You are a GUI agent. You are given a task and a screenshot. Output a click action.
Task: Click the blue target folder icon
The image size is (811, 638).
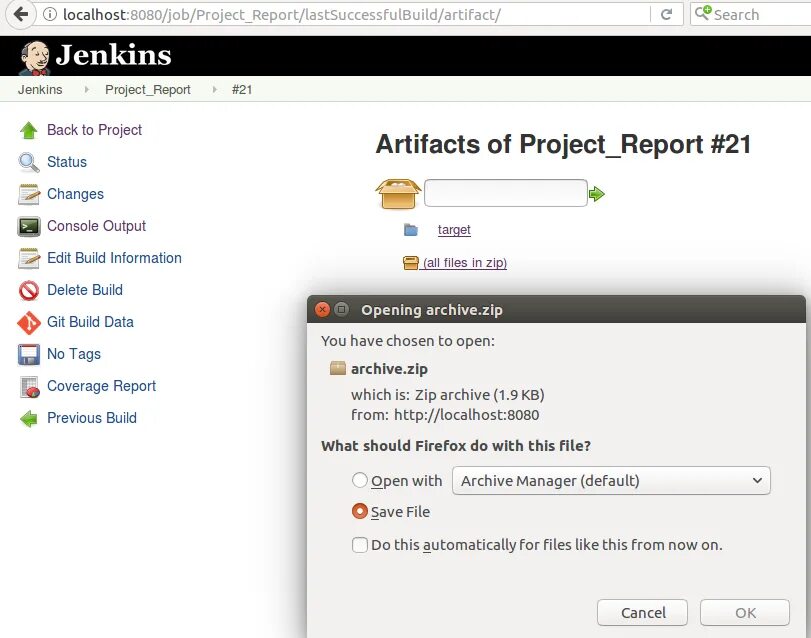pyautogui.click(x=411, y=230)
